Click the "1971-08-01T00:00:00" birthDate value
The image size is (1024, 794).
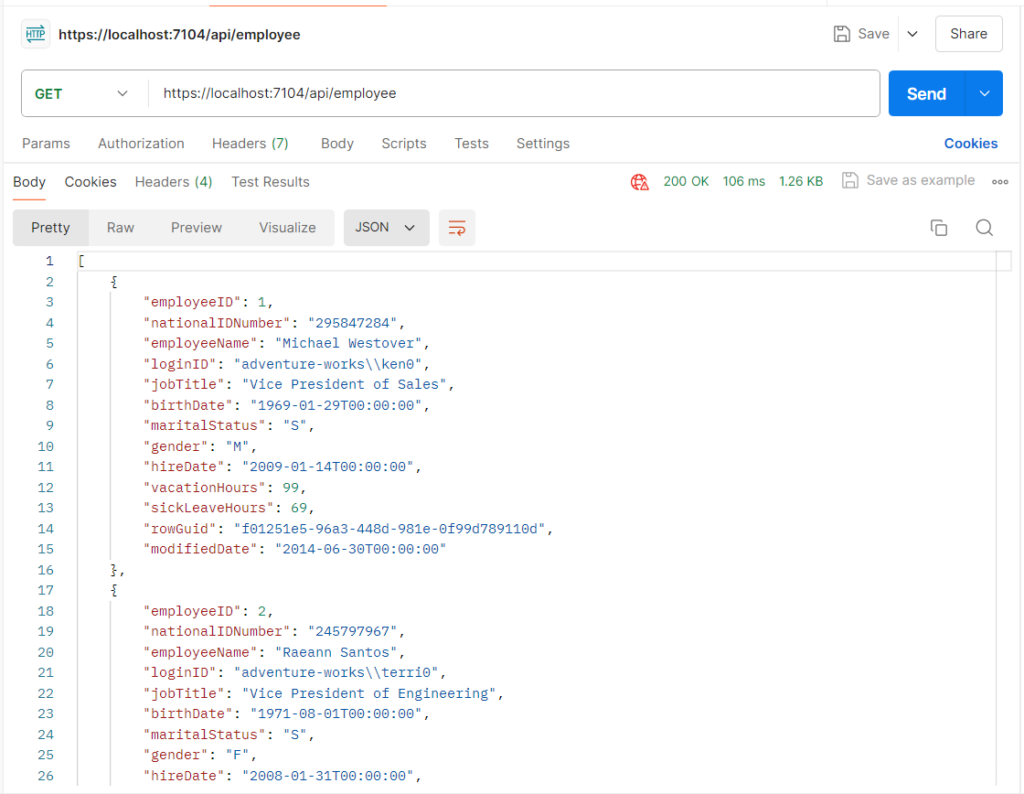click(336, 713)
